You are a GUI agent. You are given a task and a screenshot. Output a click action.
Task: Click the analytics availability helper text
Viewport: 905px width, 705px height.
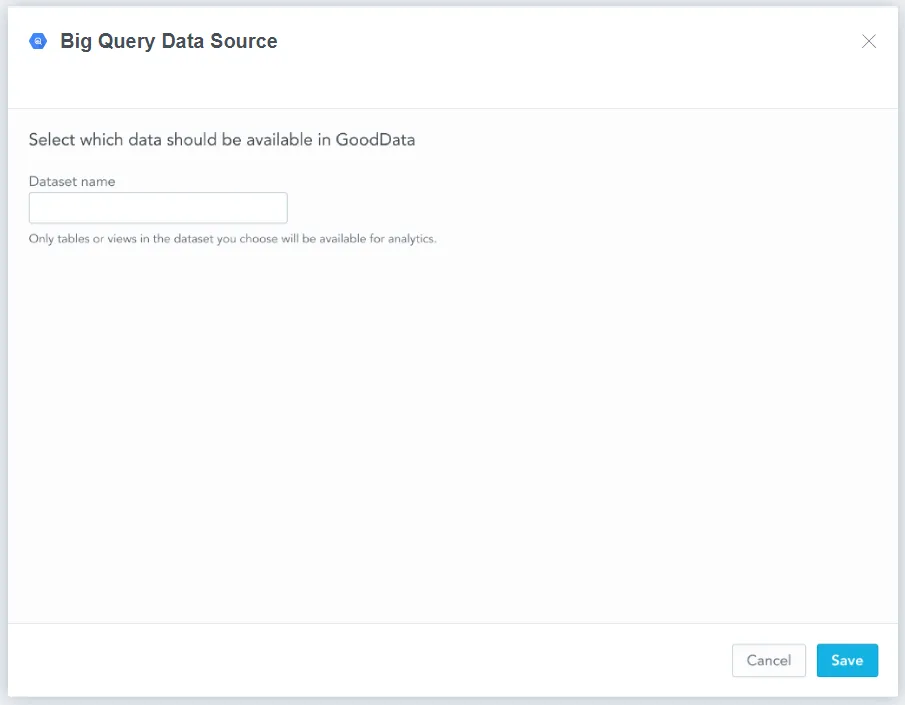(233, 238)
